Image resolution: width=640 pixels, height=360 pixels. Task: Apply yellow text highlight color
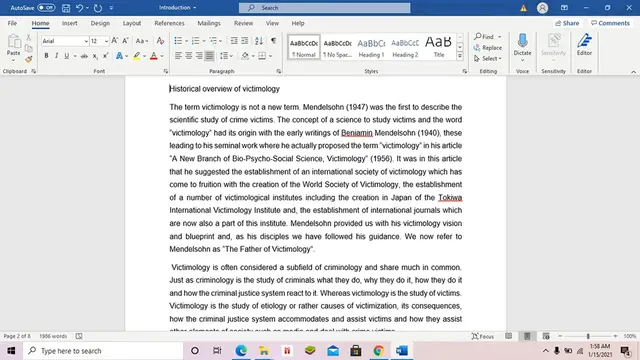click(x=136, y=56)
